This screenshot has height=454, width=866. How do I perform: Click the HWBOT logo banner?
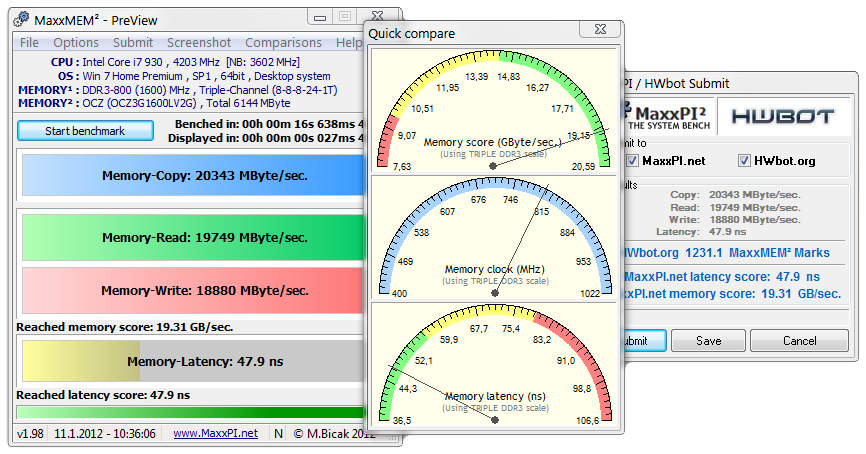point(783,117)
